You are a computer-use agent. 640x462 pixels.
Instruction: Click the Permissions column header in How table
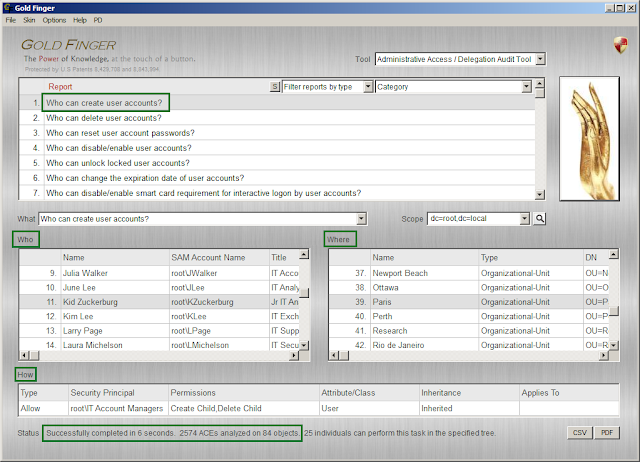pos(244,393)
